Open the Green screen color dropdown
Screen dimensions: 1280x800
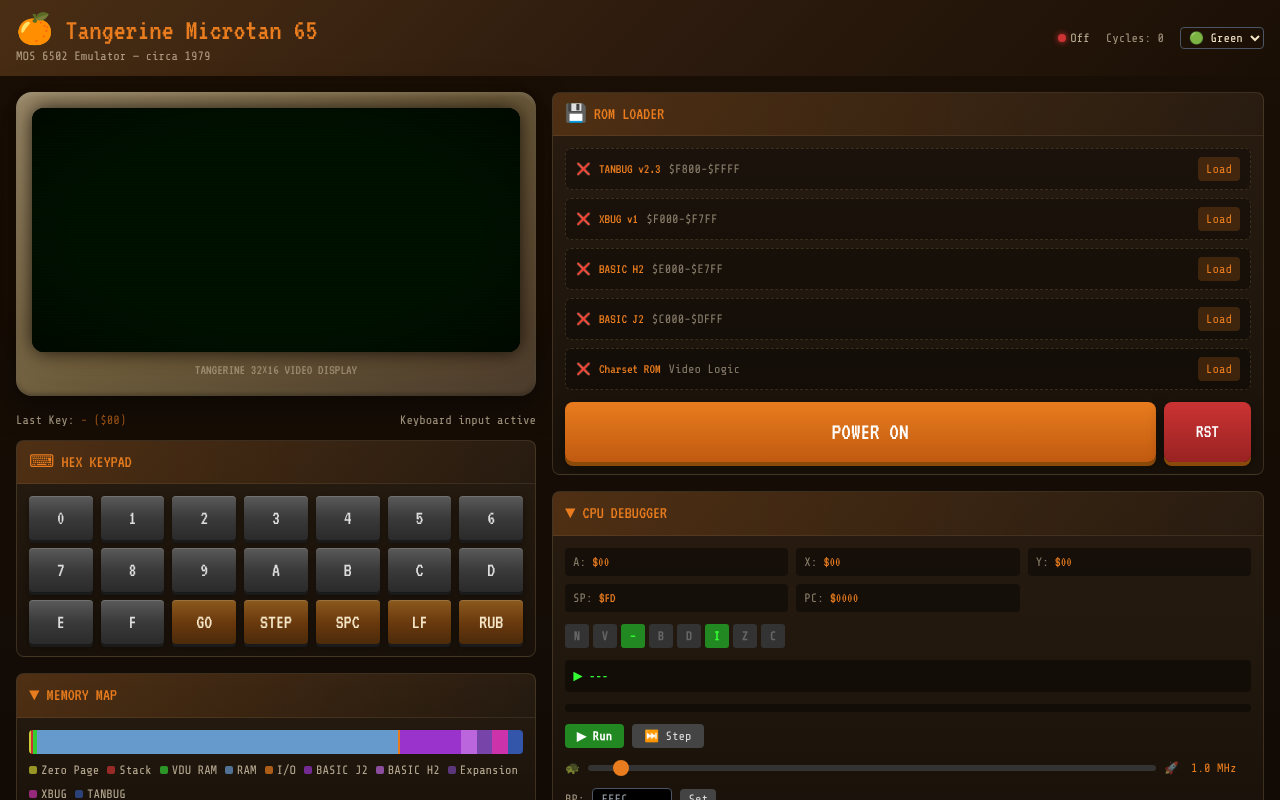click(1221, 37)
